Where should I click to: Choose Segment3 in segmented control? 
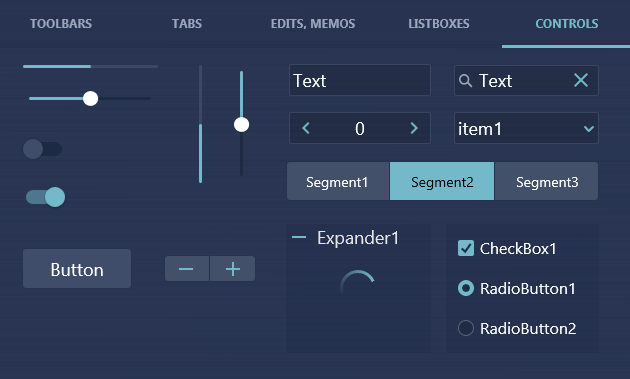point(546,181)
